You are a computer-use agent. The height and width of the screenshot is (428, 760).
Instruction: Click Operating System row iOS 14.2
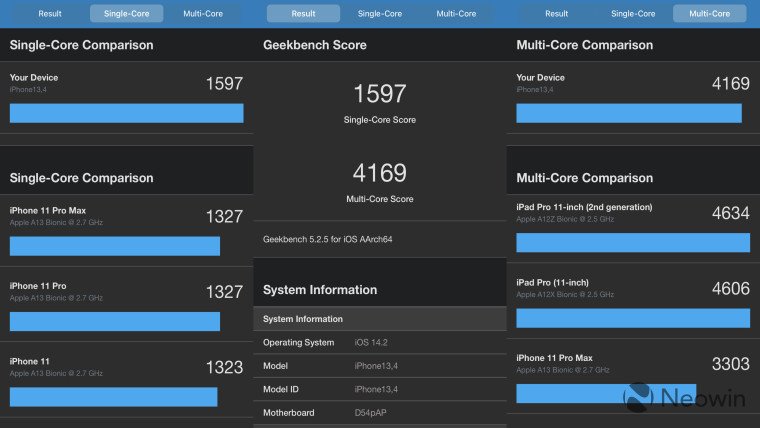[380, 343]
